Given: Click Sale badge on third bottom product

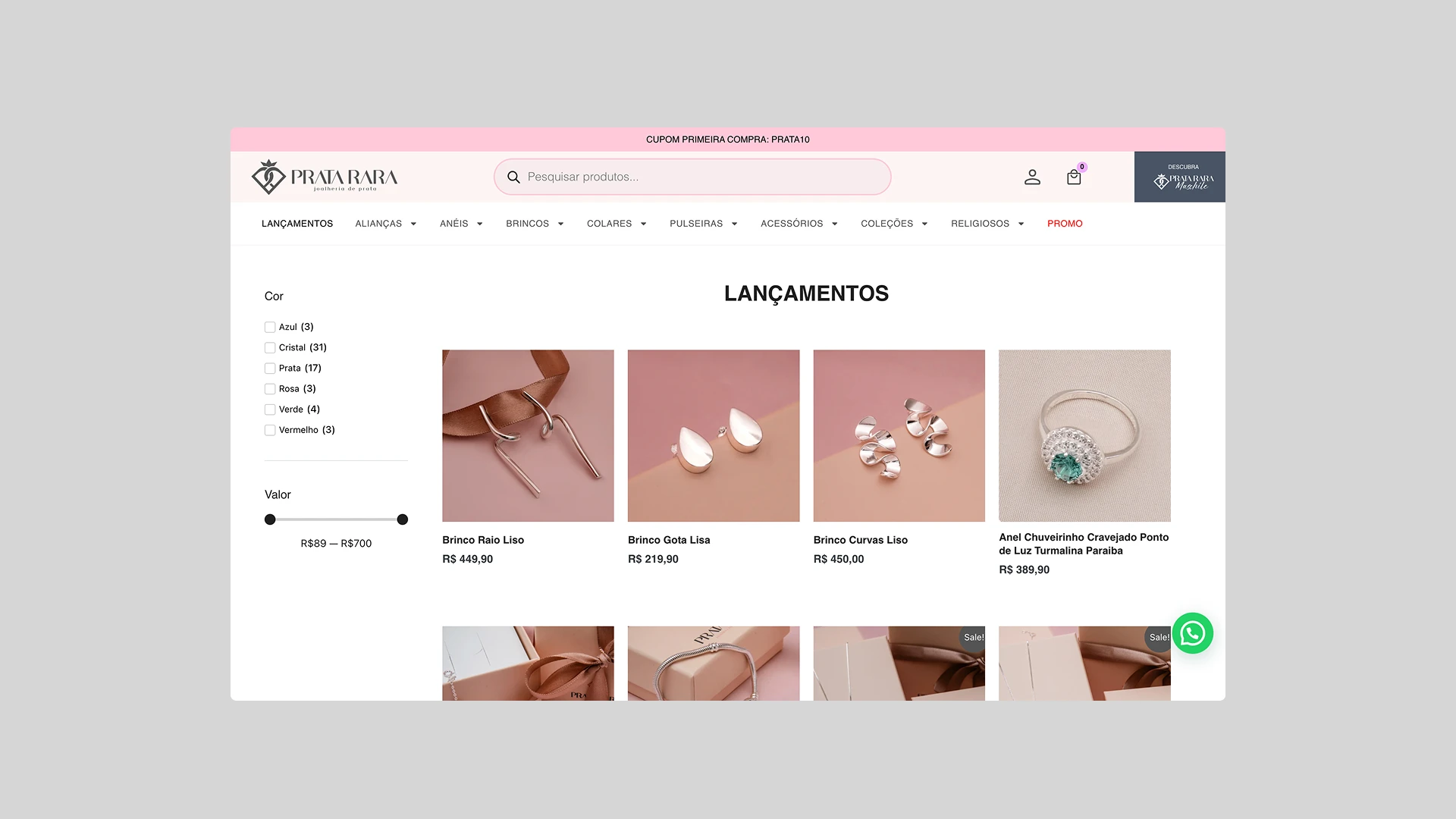Looking at the screenshot, I should click(x=973, y=638).
